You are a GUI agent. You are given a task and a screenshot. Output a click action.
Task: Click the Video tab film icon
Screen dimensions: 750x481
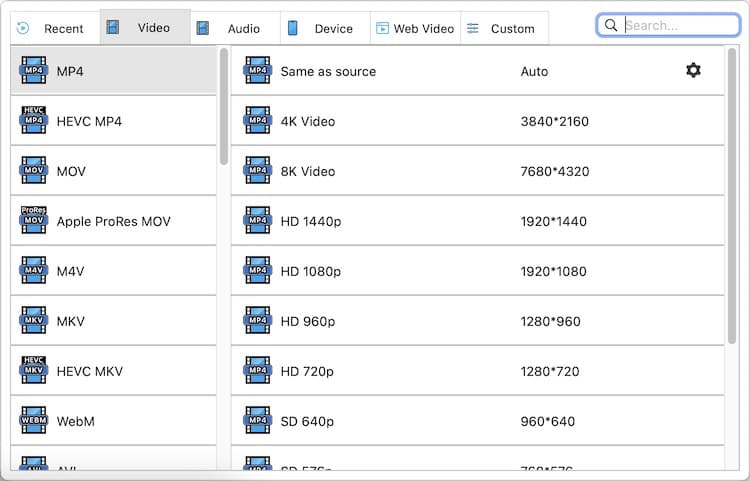pos(112,27)
